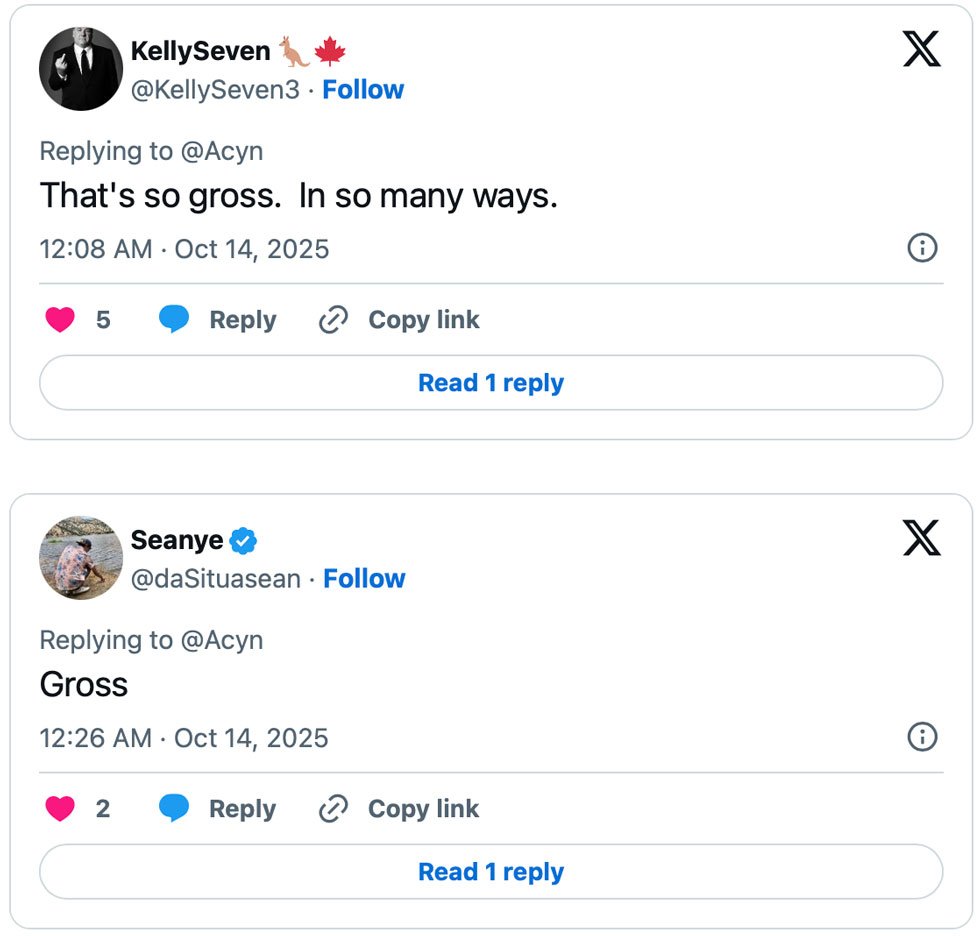Click the link icon under Seanye's tweet

click(332, 809)
